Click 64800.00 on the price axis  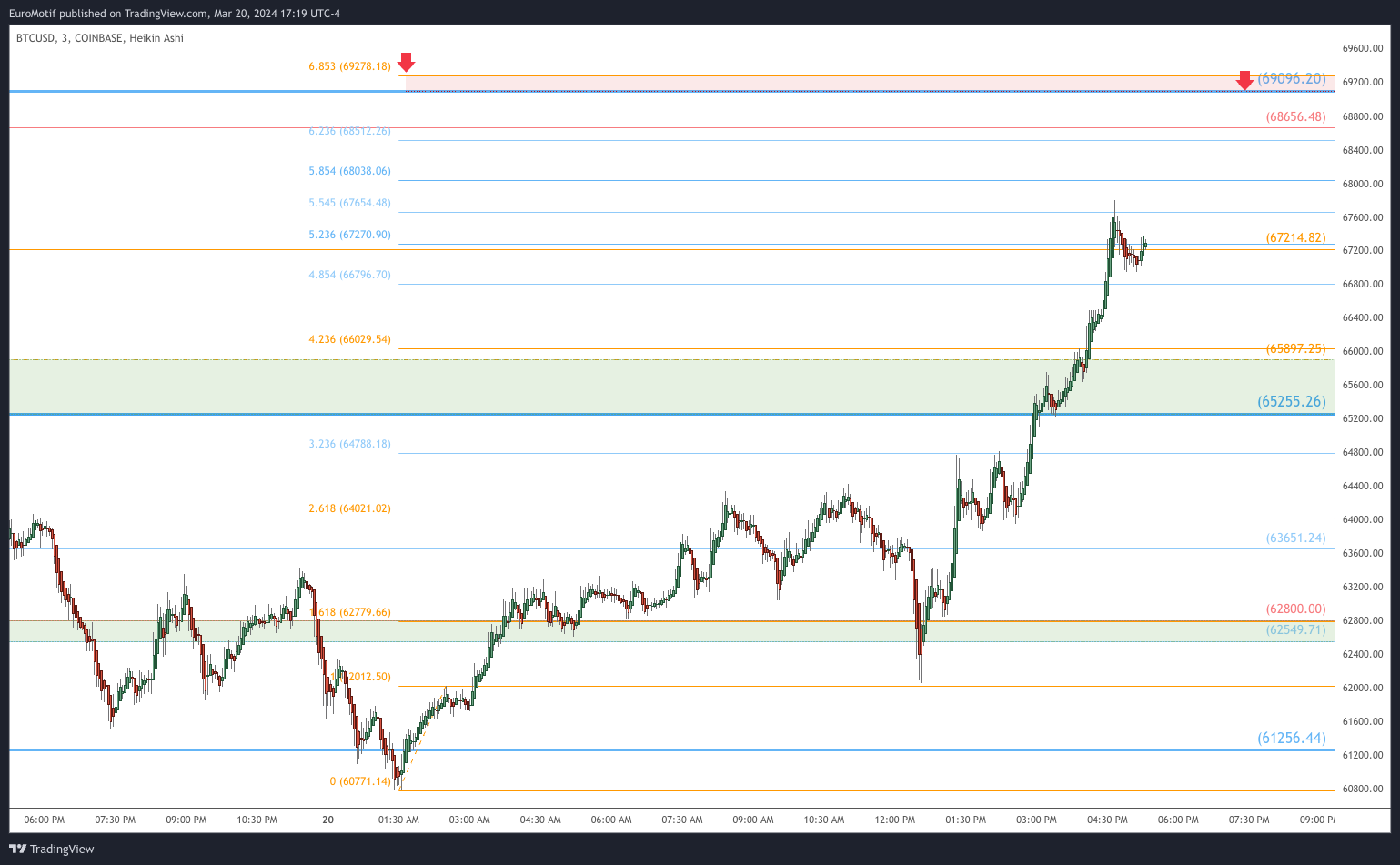[1363, 452]
